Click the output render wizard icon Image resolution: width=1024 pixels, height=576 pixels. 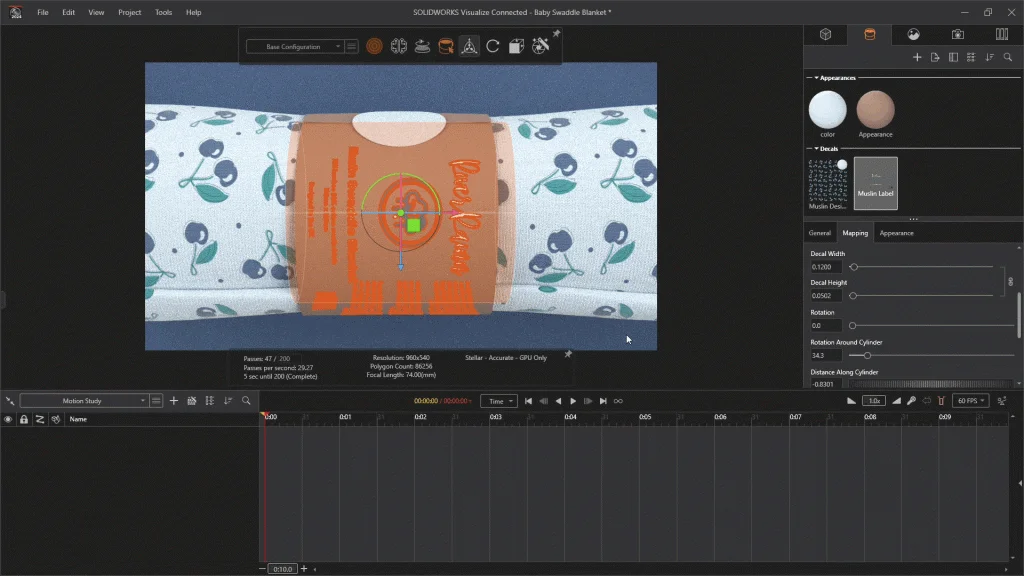[540, 46]
